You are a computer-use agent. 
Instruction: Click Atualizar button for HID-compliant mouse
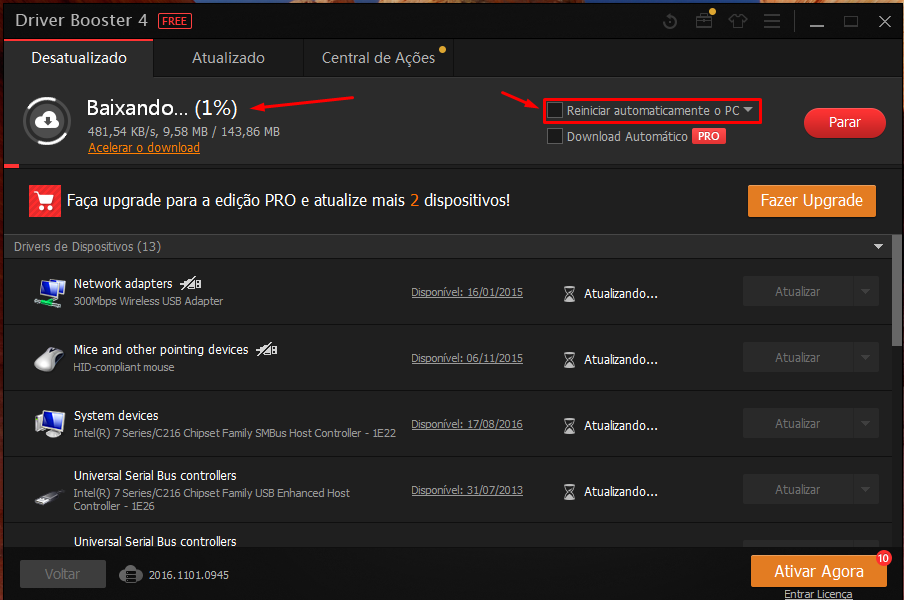(x=797, y=357)
